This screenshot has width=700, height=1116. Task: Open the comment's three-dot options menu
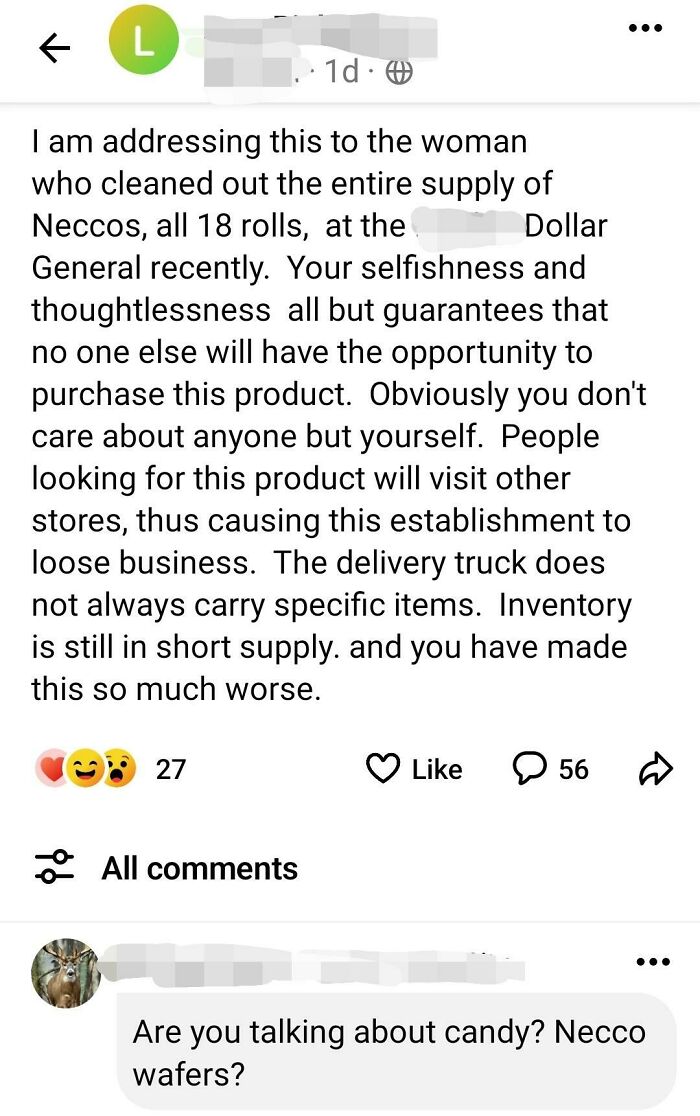click(x=653, y=960)
